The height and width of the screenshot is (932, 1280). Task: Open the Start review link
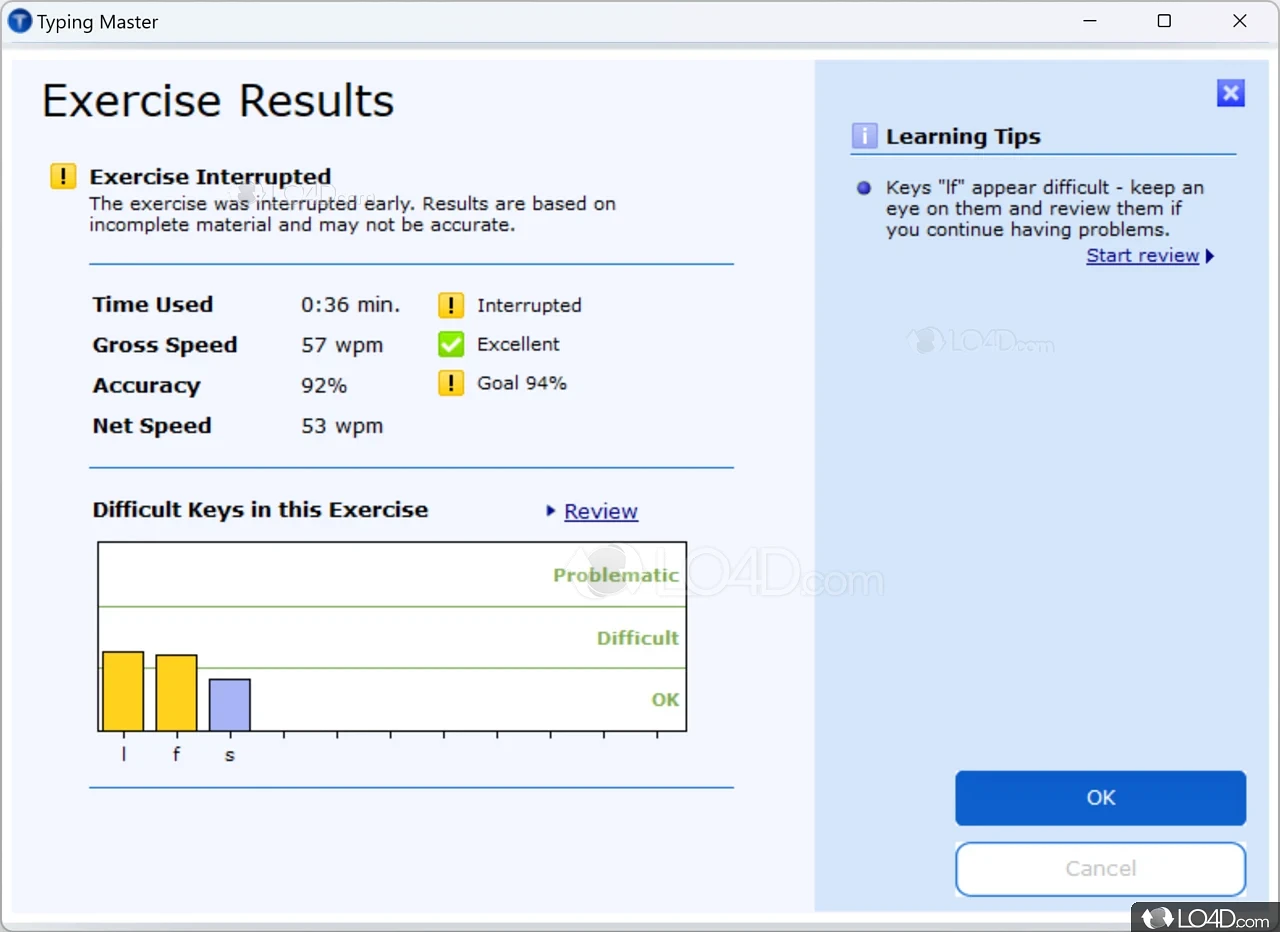(x=1142, y=256)
